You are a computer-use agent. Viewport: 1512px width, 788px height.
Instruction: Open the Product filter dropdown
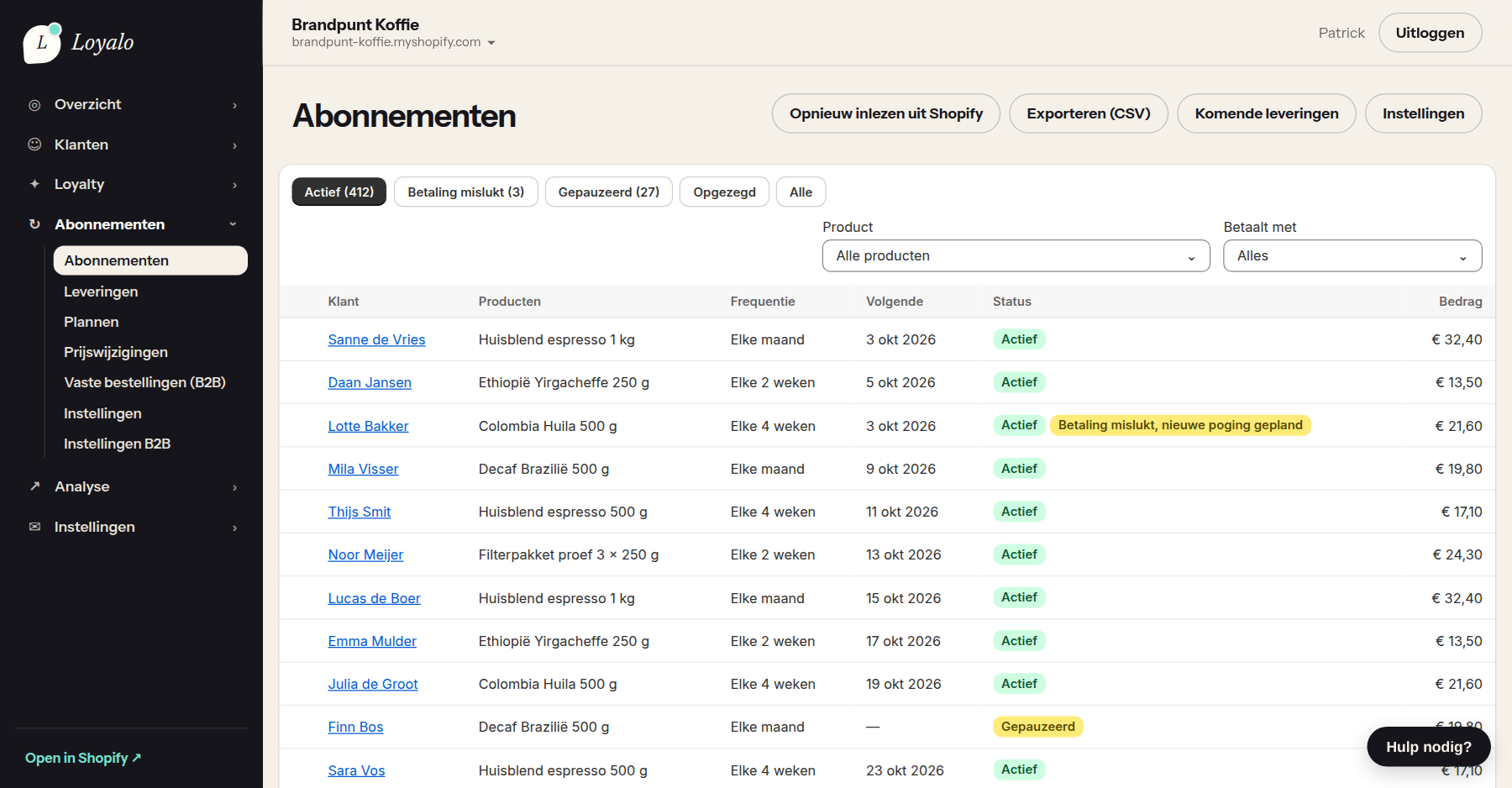pyautogui.click(x=1016, y=255)
